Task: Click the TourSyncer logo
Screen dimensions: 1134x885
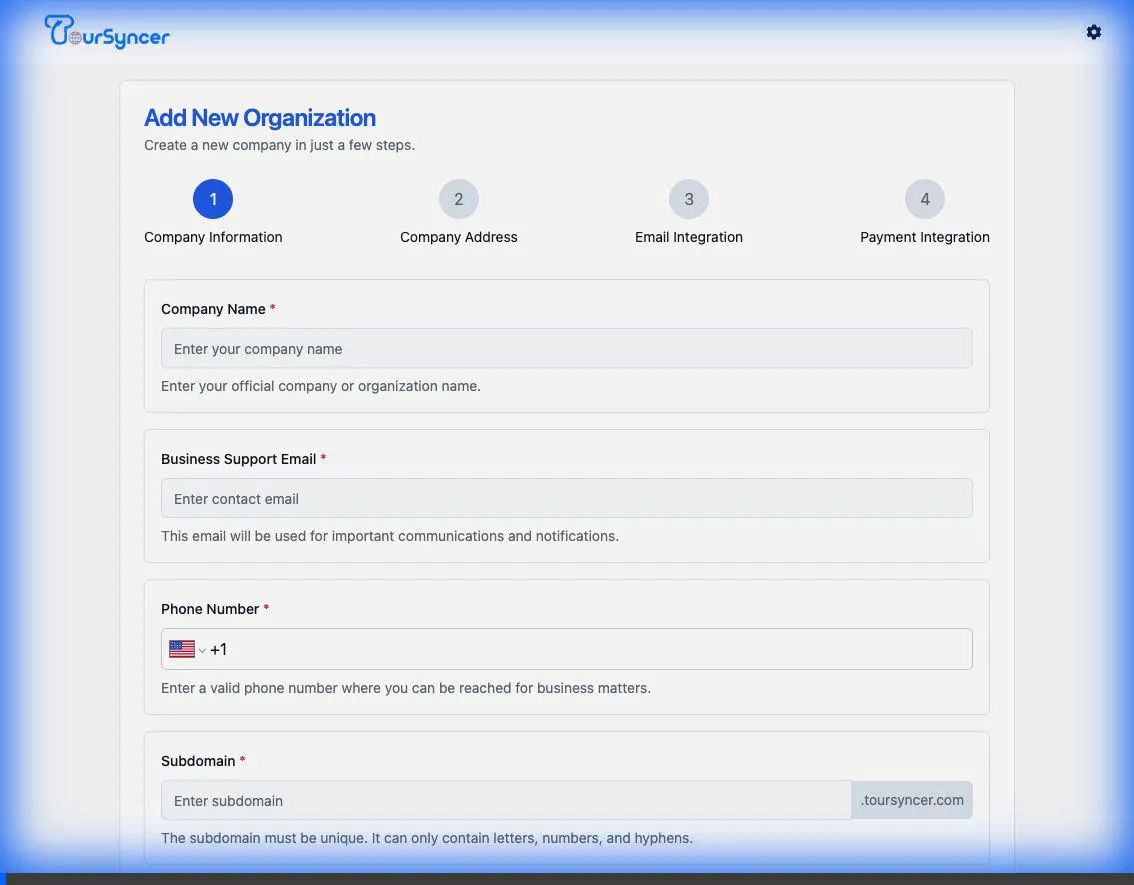Action: click(106, 32)
